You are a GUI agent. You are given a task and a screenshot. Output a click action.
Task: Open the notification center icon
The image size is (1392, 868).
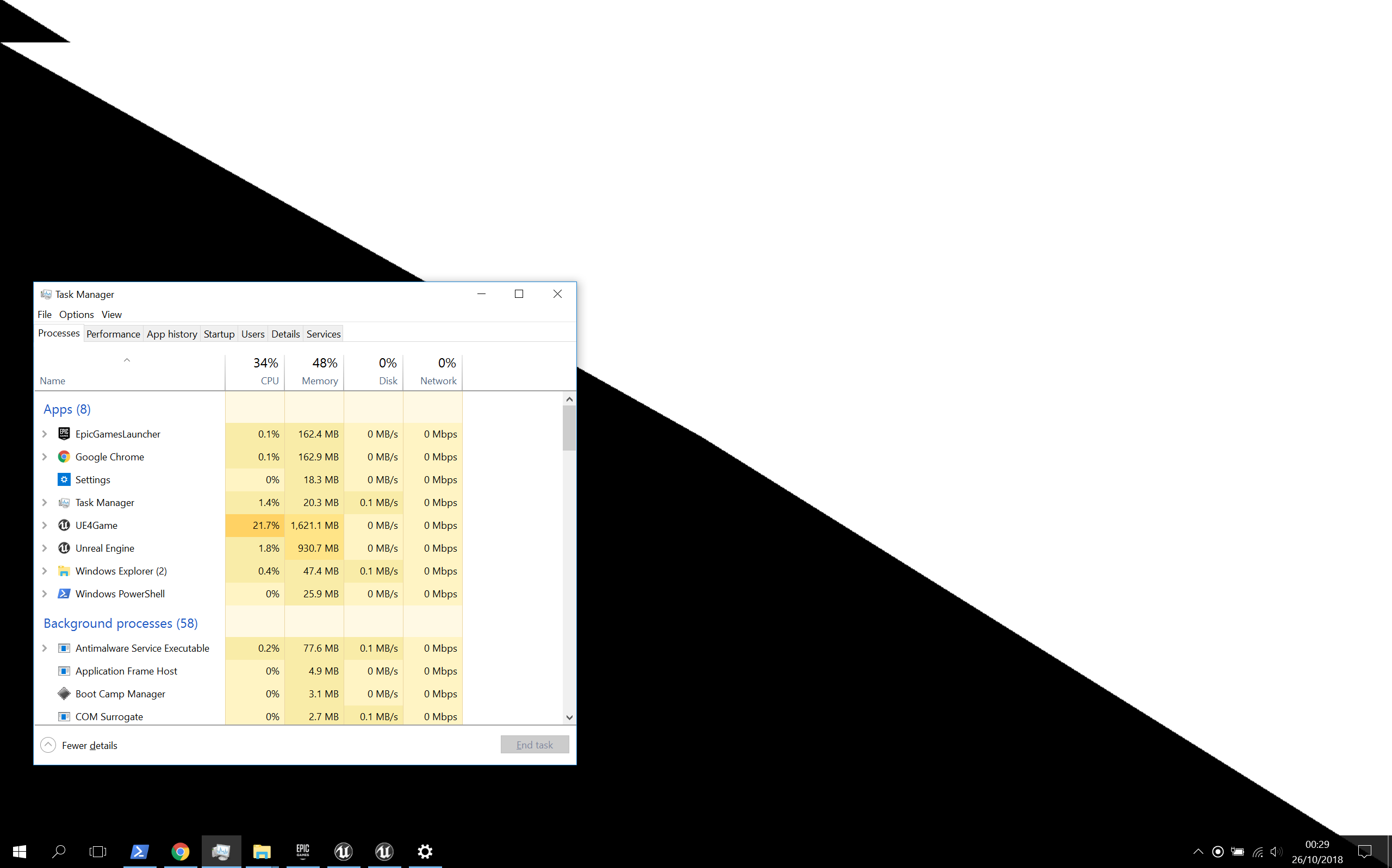[1364, 851]
